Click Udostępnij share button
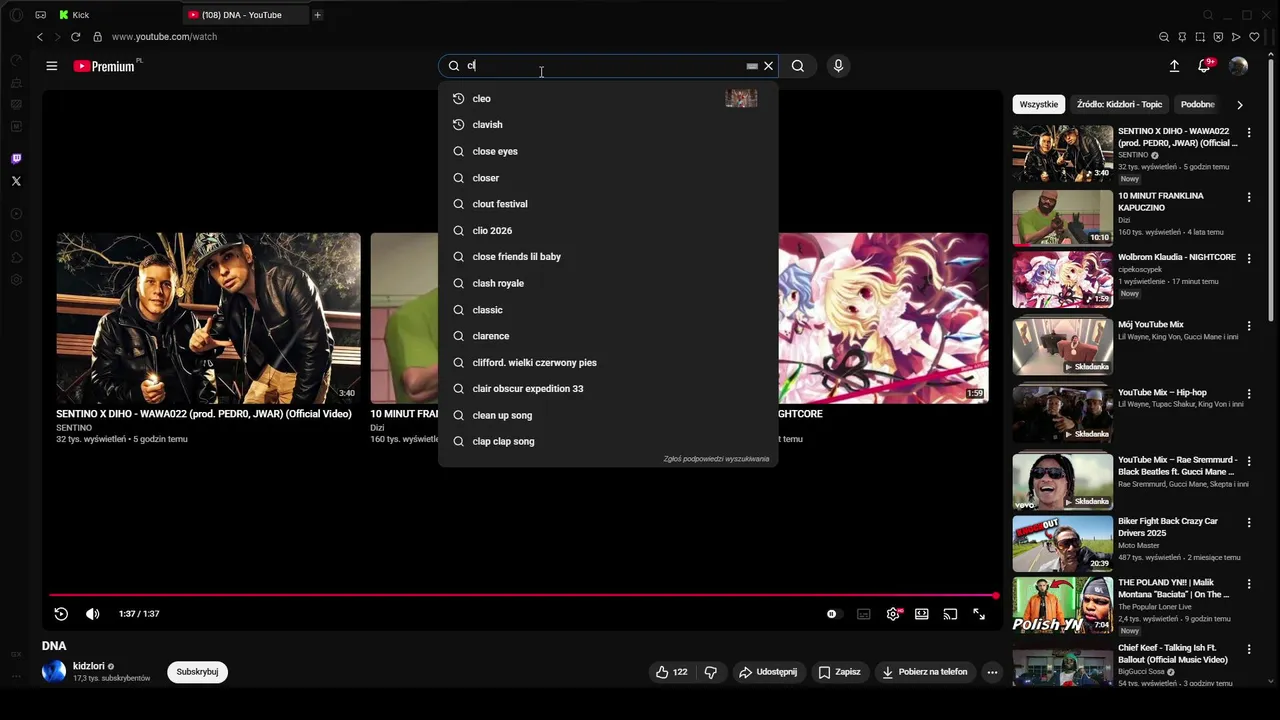Screen dimensions: 1280x720 [768, 672]
